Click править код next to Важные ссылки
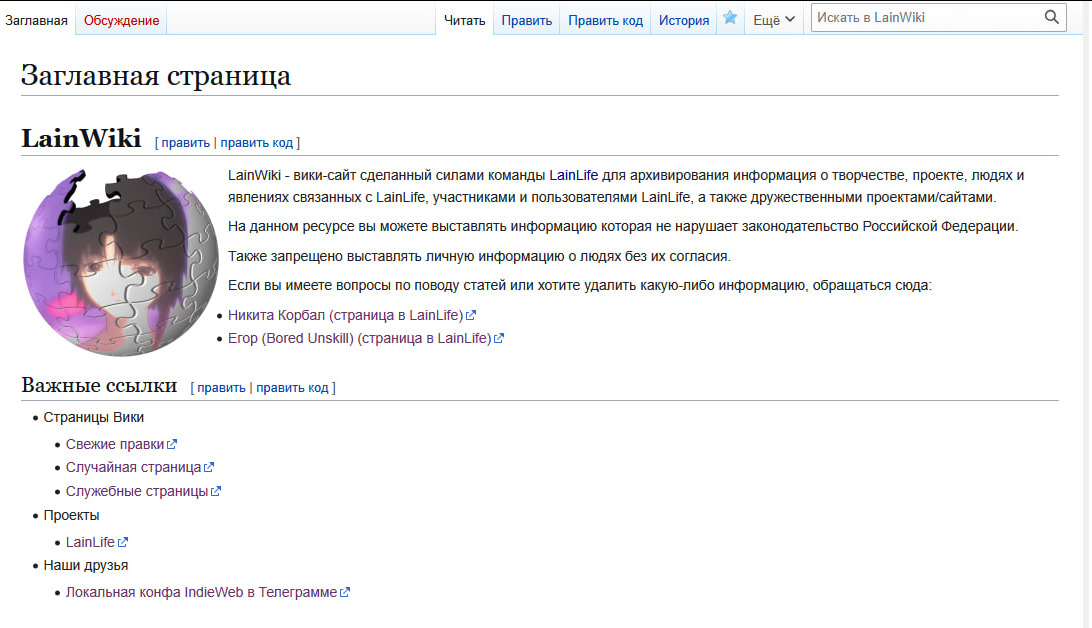The image size is (1092, 628). tap(292, 388)
